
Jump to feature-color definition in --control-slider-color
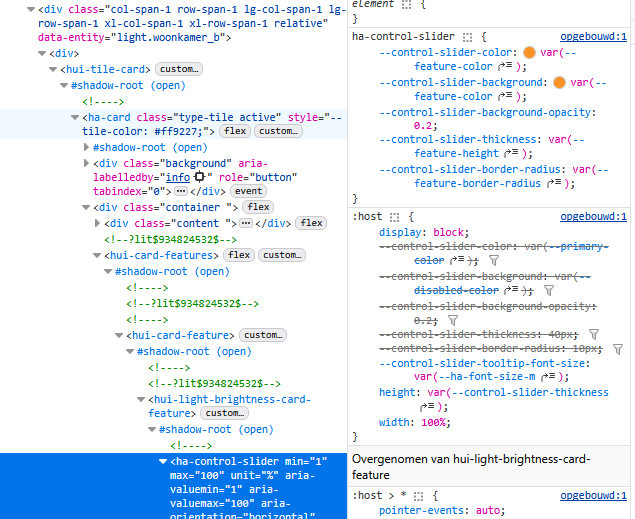click(x=505, y=66)
